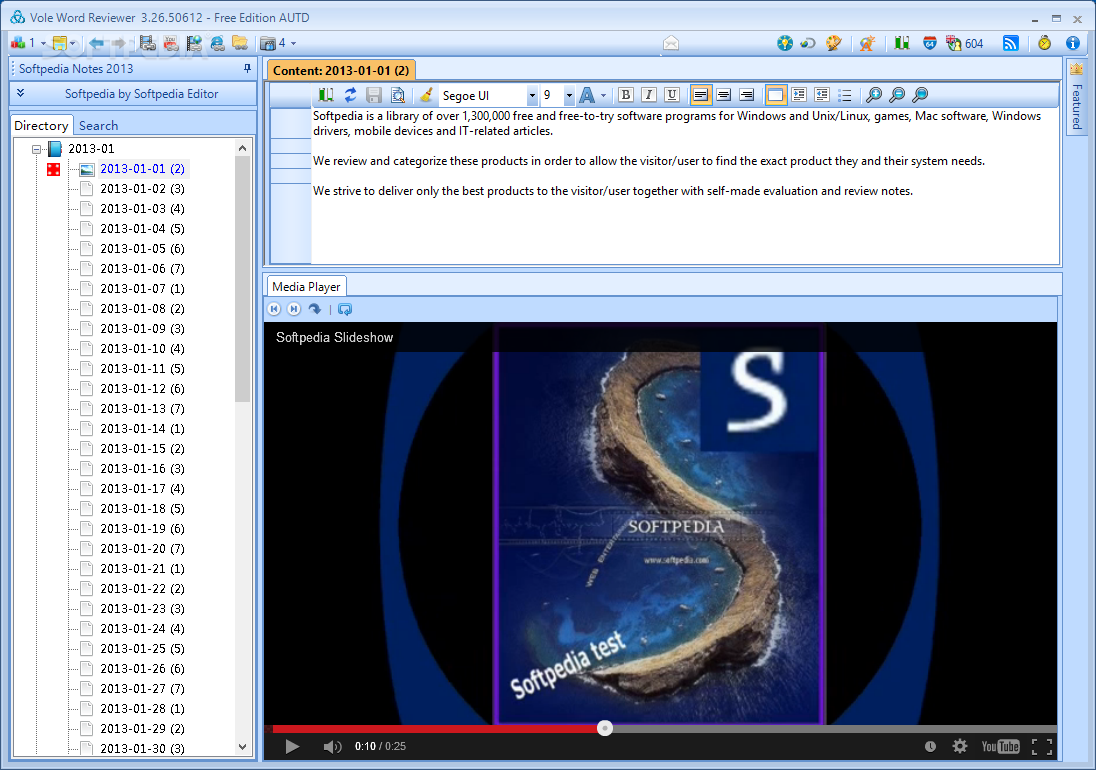The width and height of the screenshot is (1096, 770).
Task: Select tree entry 2013-01-01 (2)
Action: click(143, 168)
